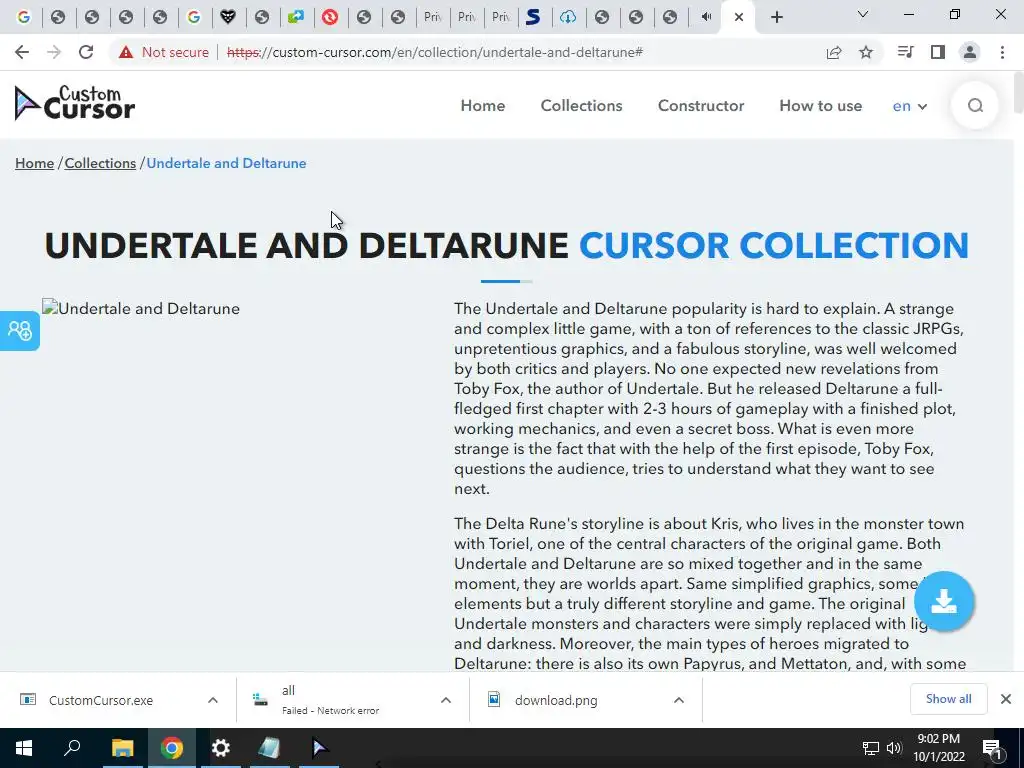Open a new browser tab
This screenshot has height=768, width=1024.
(x=776, y=17)
